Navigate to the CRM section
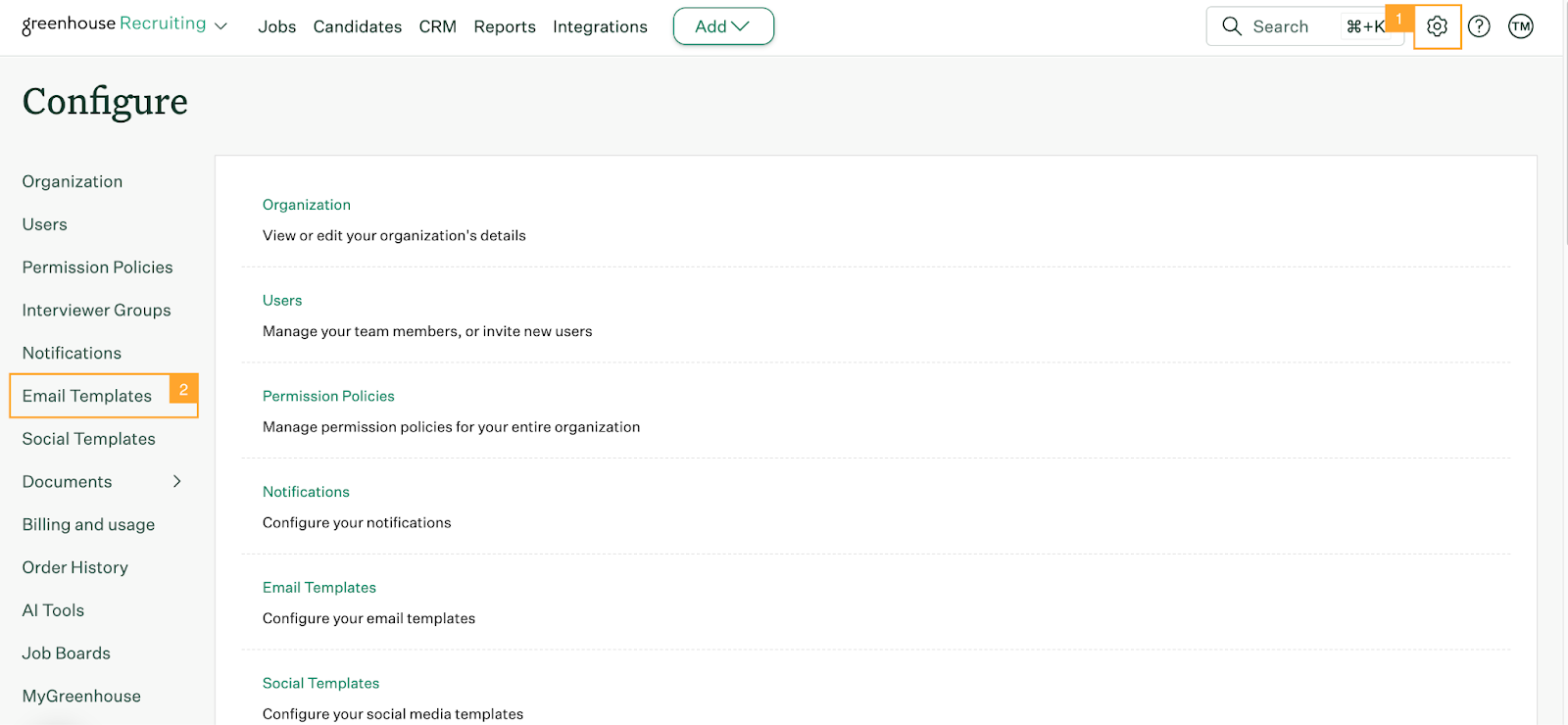Screen dimensions: 1568x725 (437, 26)
